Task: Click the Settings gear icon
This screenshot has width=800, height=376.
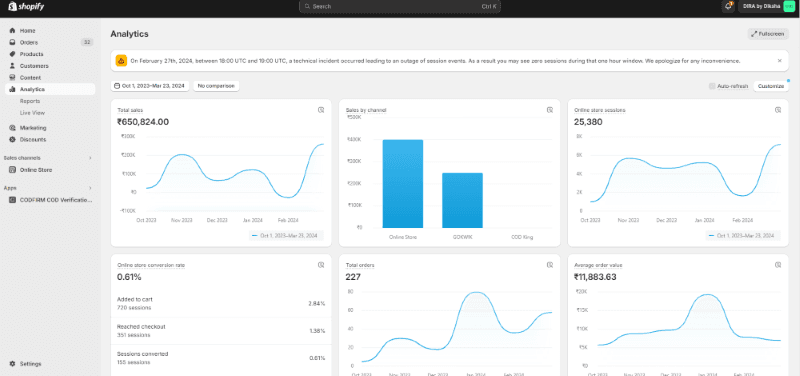Action: click(13, 364)
